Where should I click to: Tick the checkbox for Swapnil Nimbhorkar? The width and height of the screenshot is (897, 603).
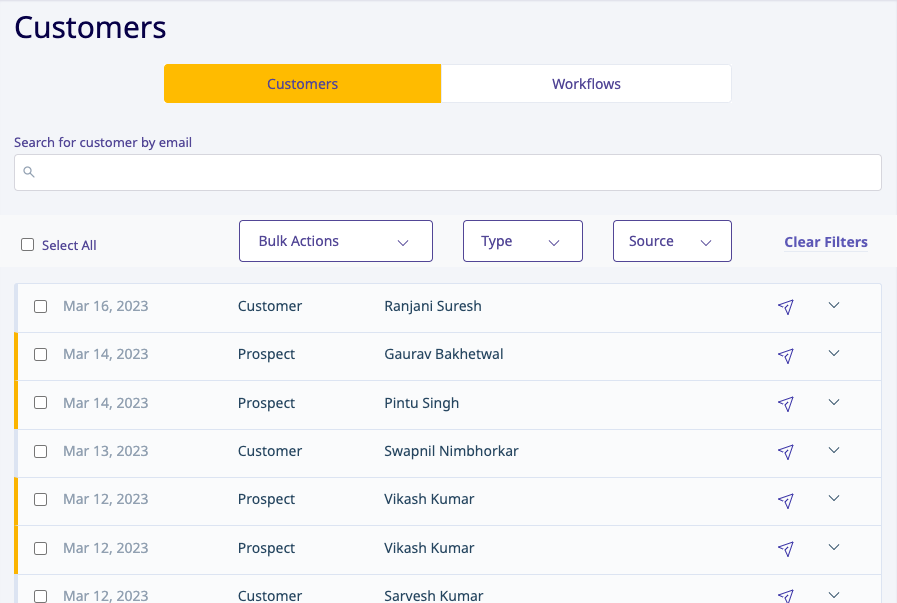41,452
